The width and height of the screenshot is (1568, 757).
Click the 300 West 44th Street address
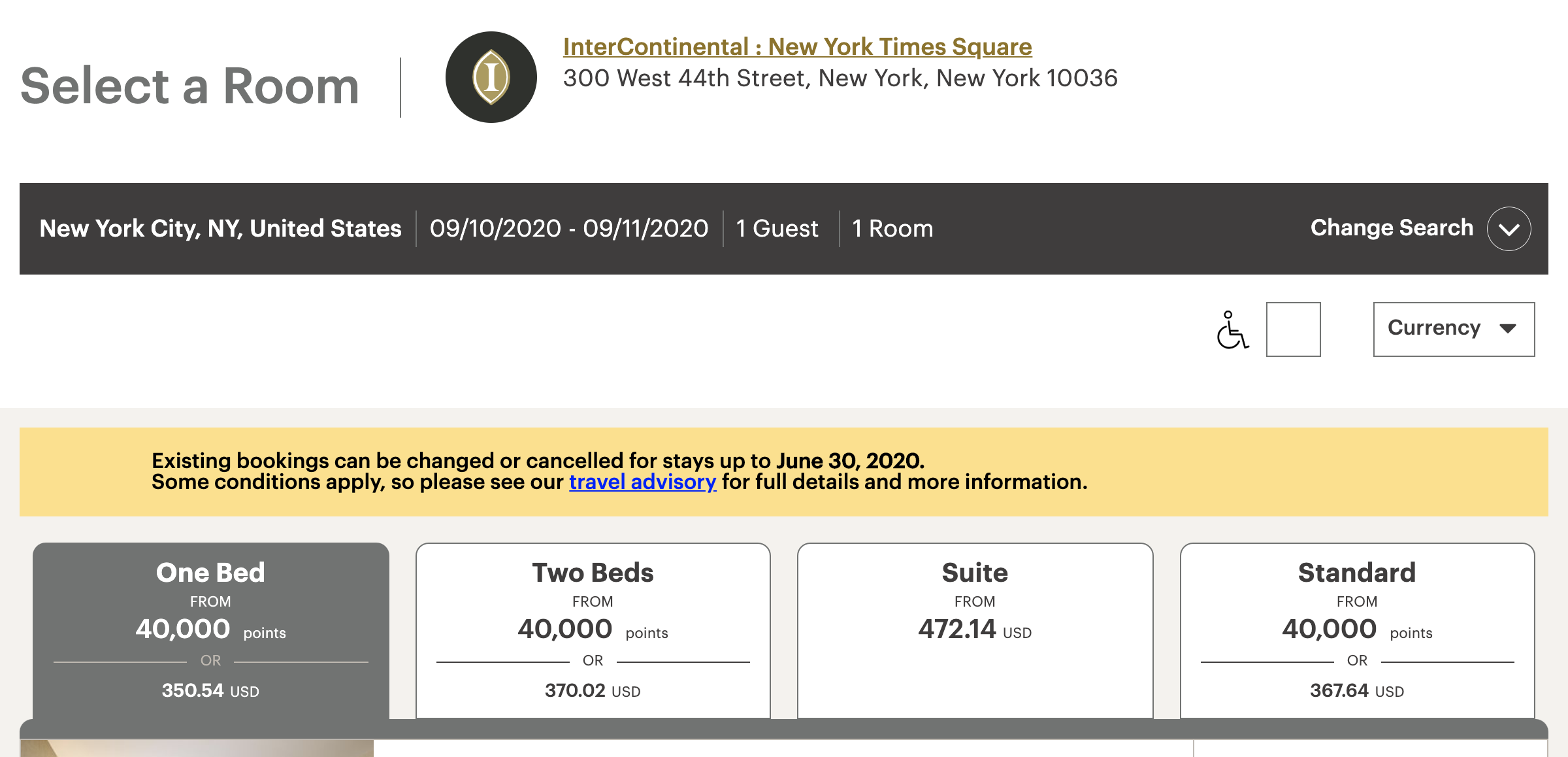[x=840, y=78]
